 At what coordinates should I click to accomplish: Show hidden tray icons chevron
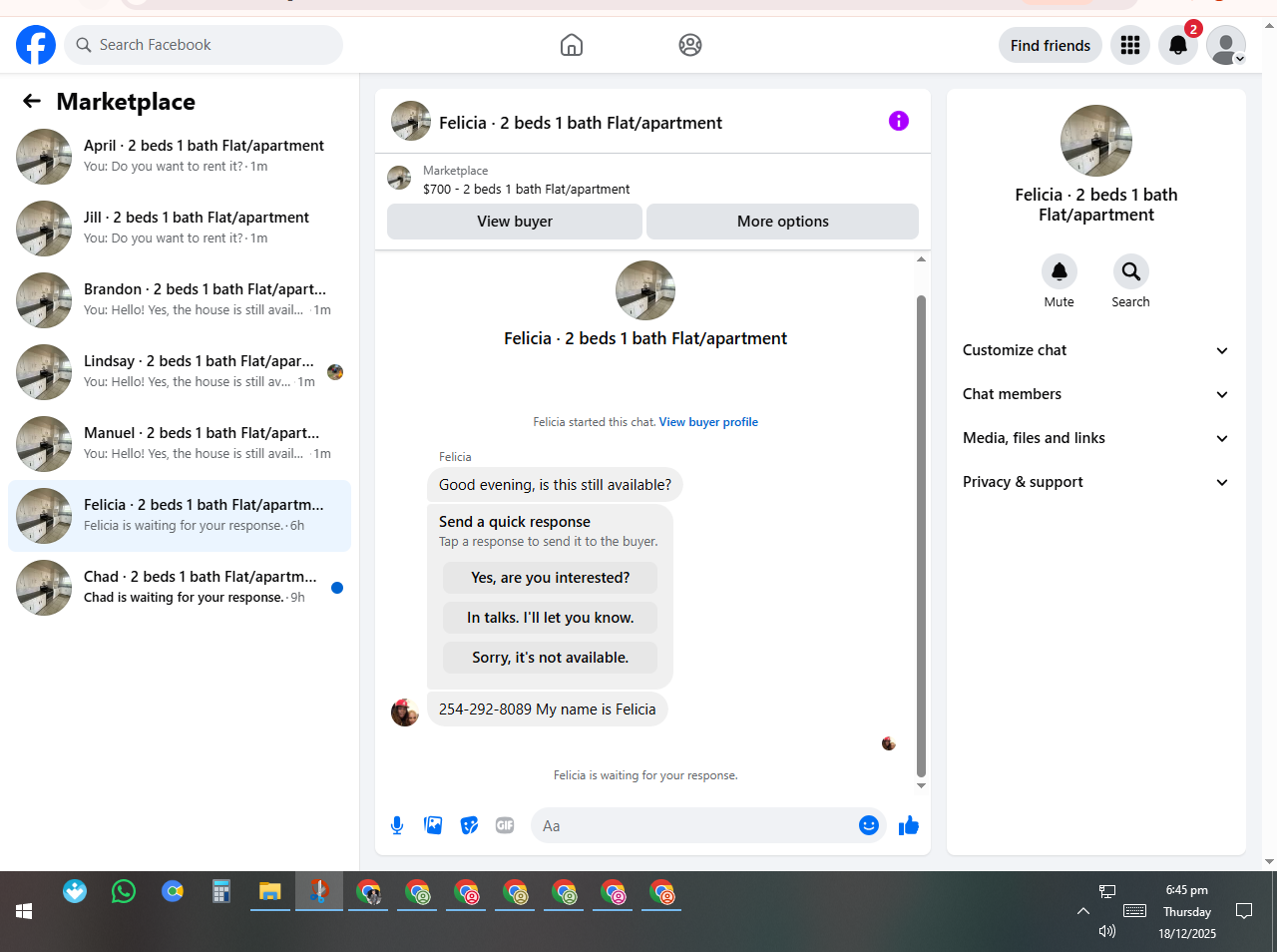[x=1083, y=911]
